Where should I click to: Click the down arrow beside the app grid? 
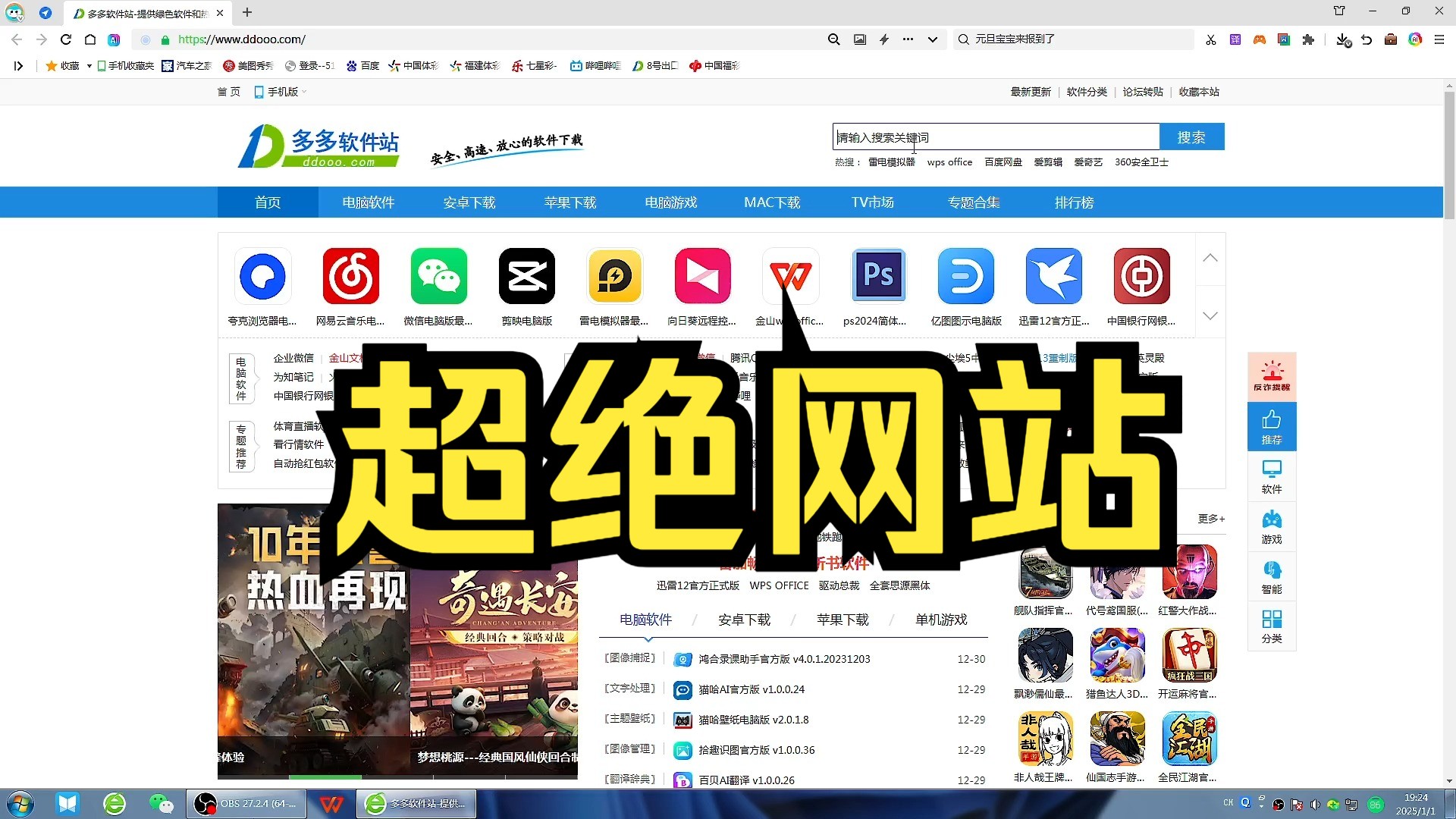tap(1210, 315)
